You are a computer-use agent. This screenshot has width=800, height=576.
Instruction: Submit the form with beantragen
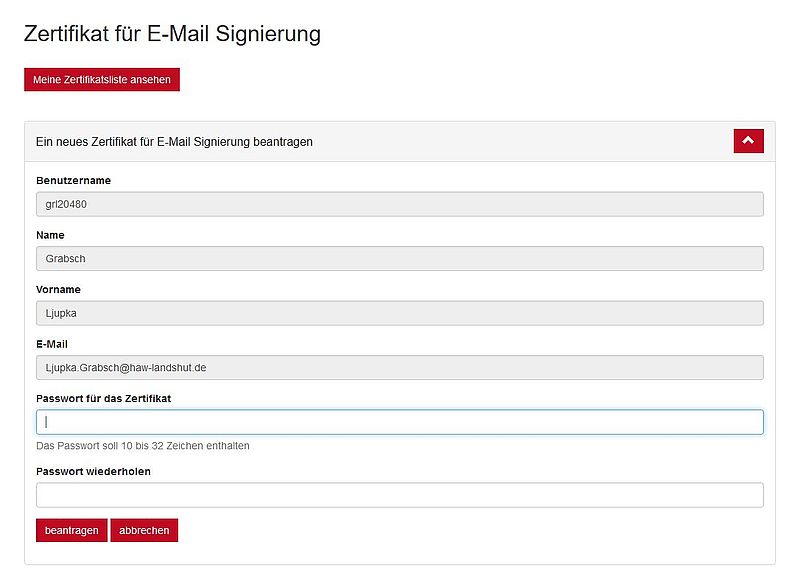(71, 530)
